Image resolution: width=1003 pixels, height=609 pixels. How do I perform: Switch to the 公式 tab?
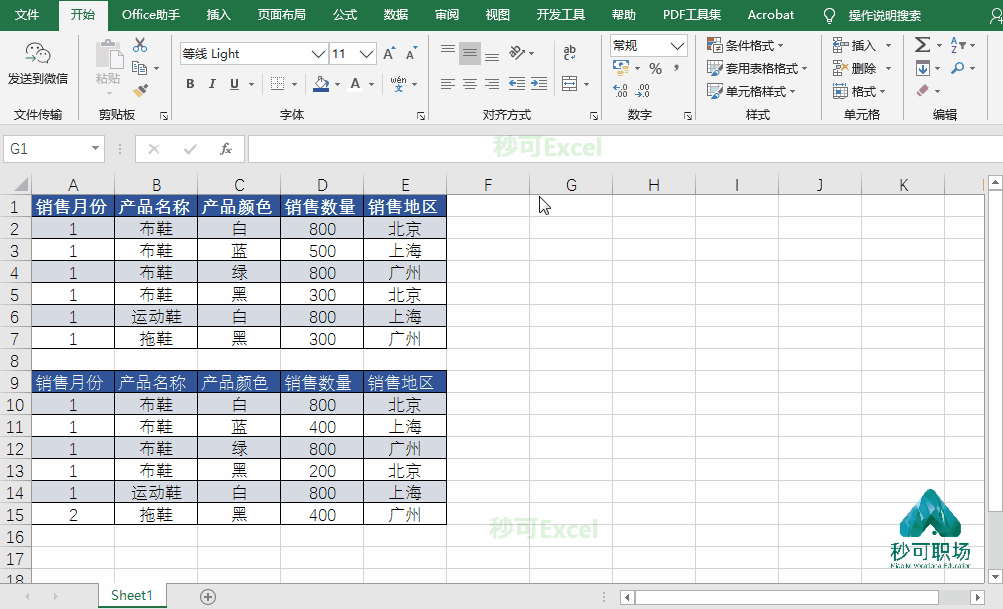[x=345, y=15]
